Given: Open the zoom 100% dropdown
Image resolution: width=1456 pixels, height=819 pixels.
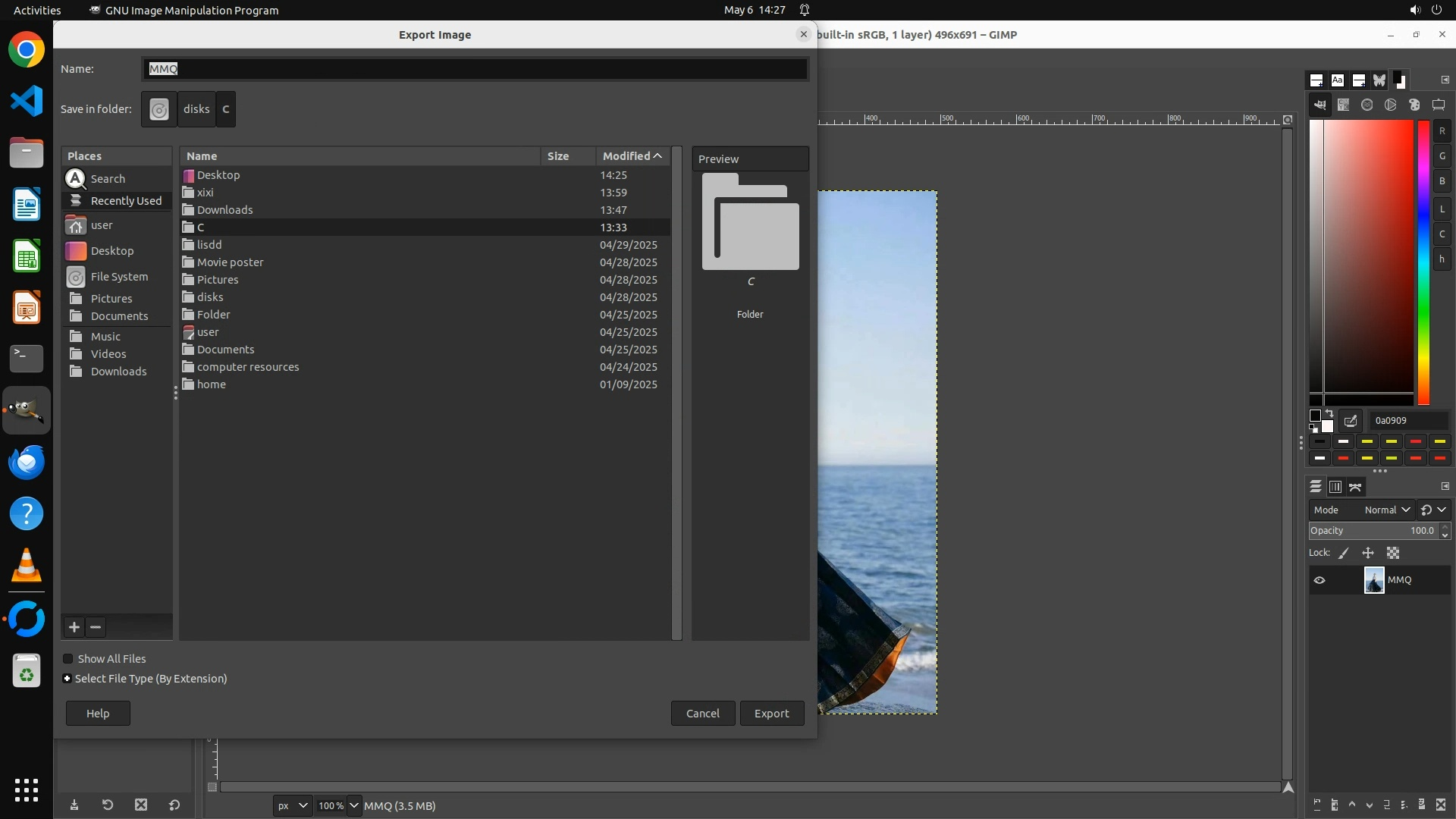Looking at the screenshot, I should 353,805.
